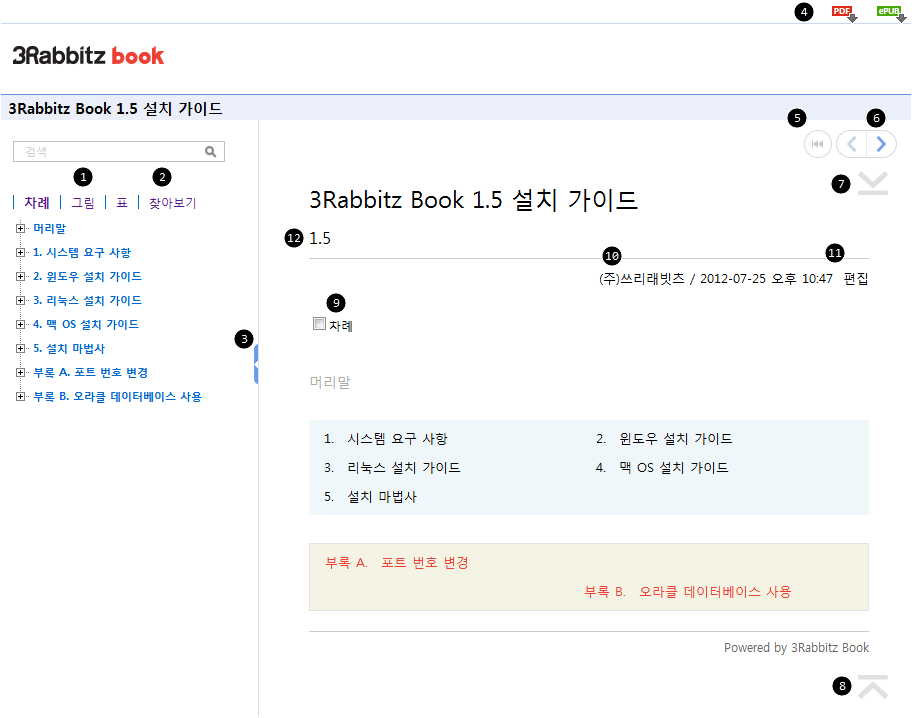The width and height of the screenshot is (912, 718).
Task: Collapse the sidebar with the splitter handle
Action: (x=256, y=364)
